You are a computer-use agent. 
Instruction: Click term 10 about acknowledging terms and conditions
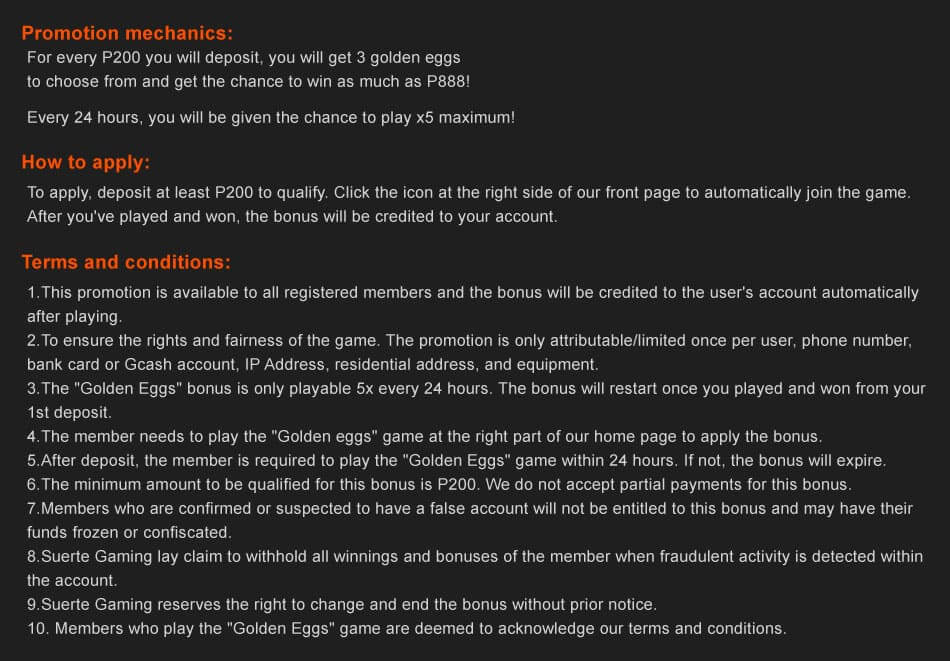coord(407,628)
